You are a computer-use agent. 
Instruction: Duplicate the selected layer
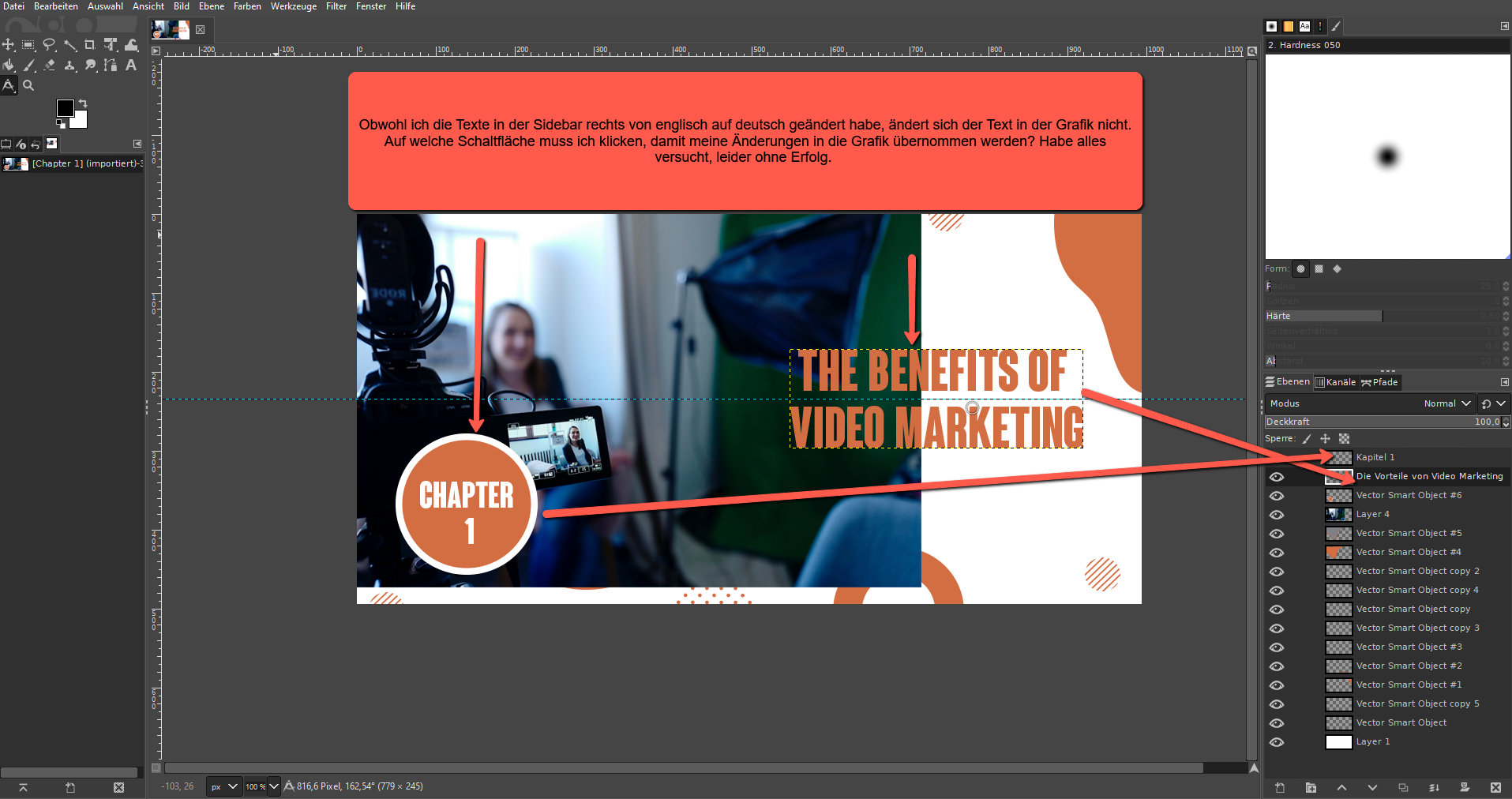[1403, 787]
